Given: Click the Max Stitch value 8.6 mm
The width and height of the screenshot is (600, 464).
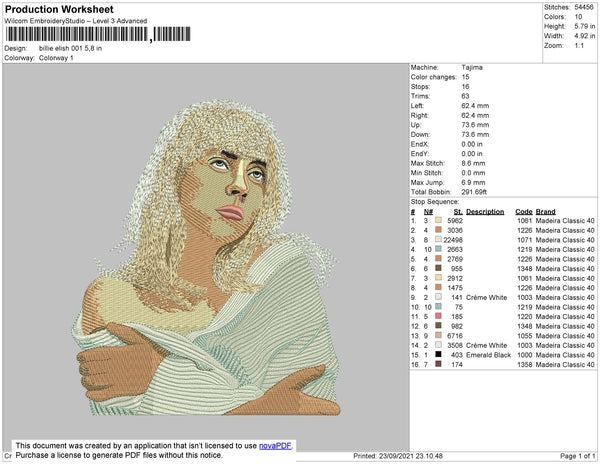Looking at the screenshot, I should (473, 163).
